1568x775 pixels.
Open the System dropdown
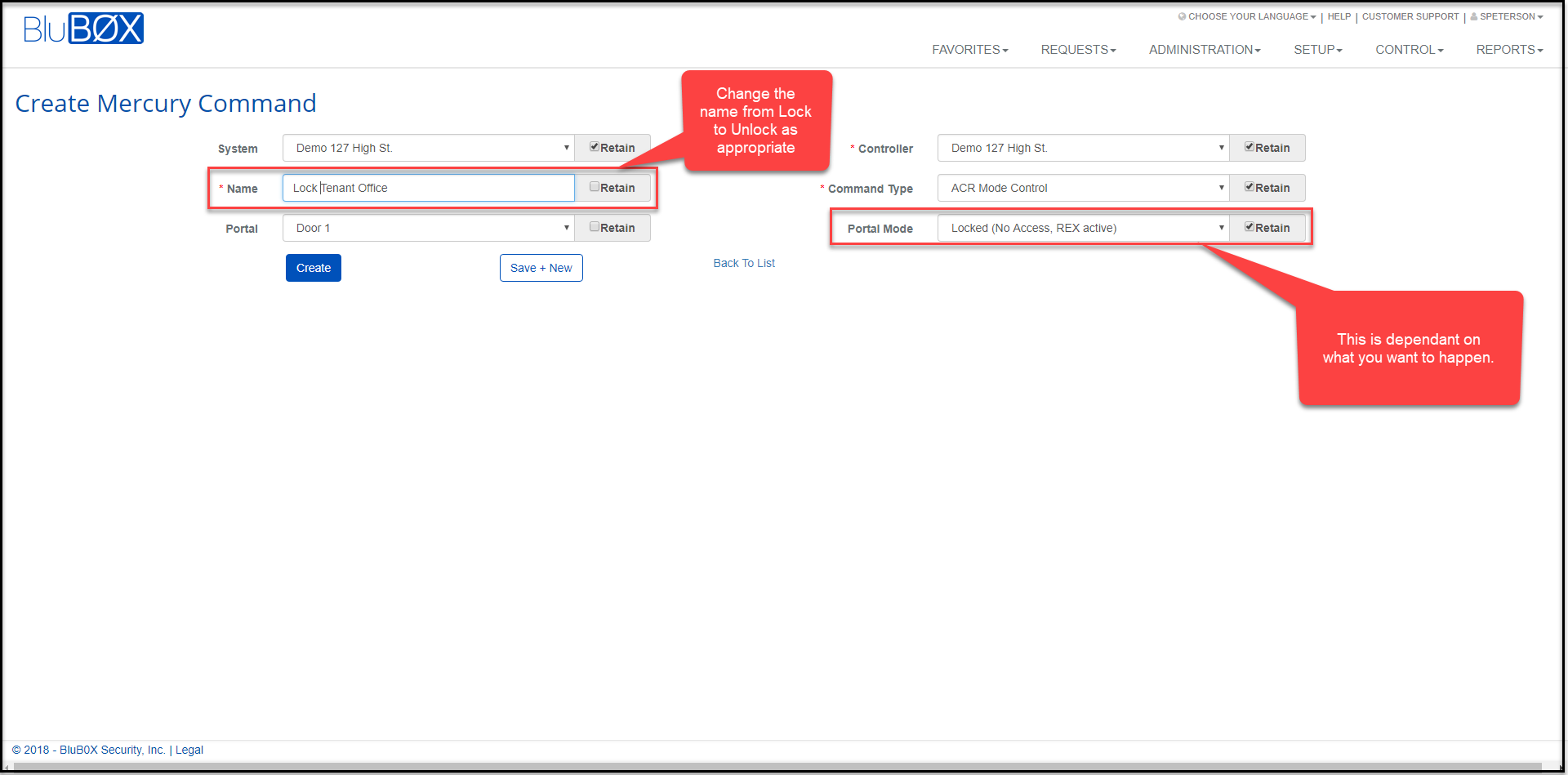coord(429,148)
